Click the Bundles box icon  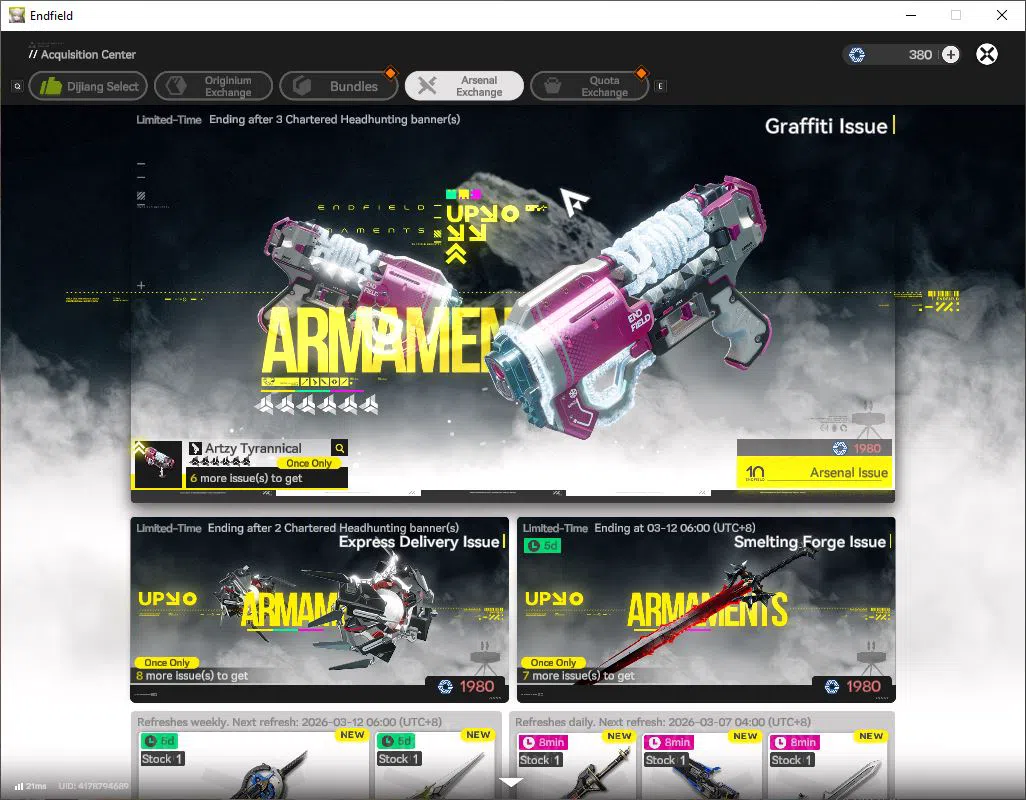point(302,86)
